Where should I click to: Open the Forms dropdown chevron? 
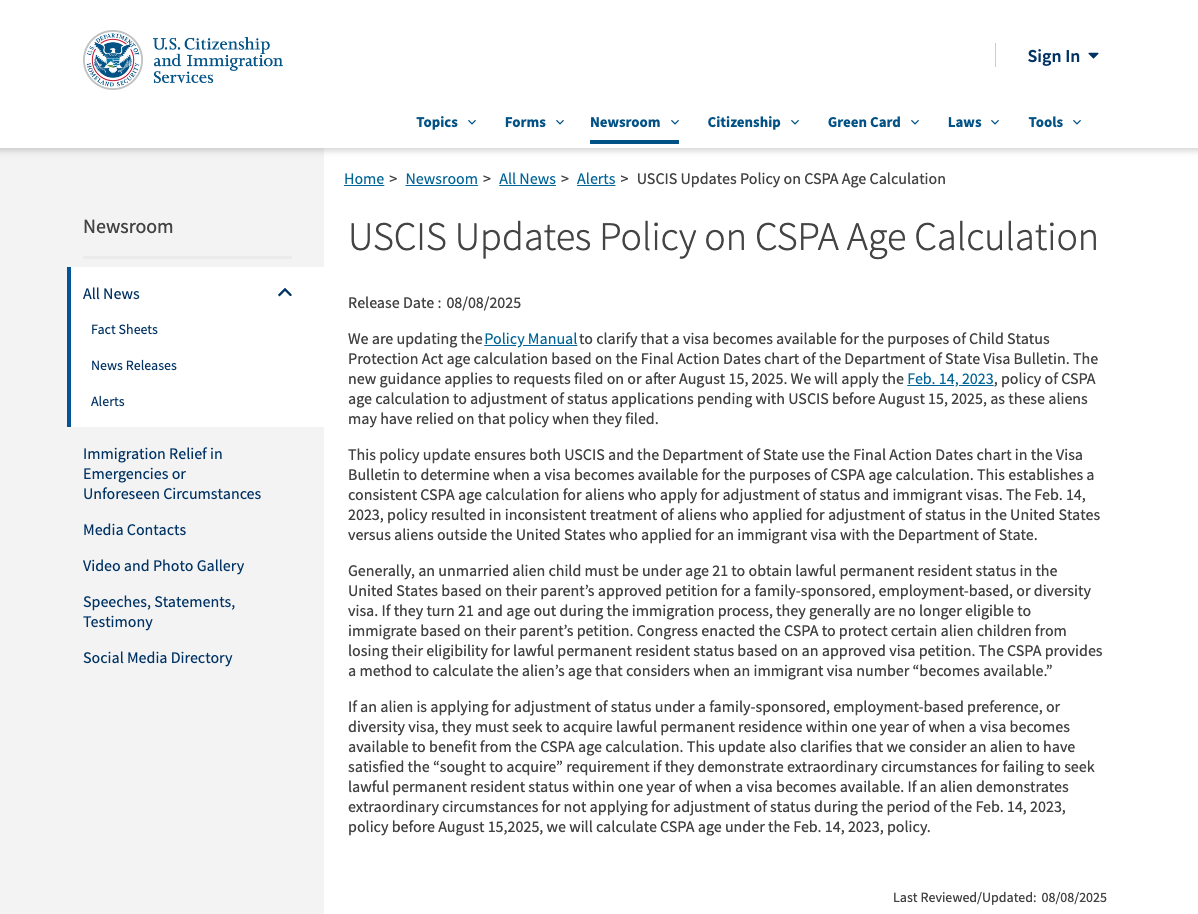click(x=560, y=122)
